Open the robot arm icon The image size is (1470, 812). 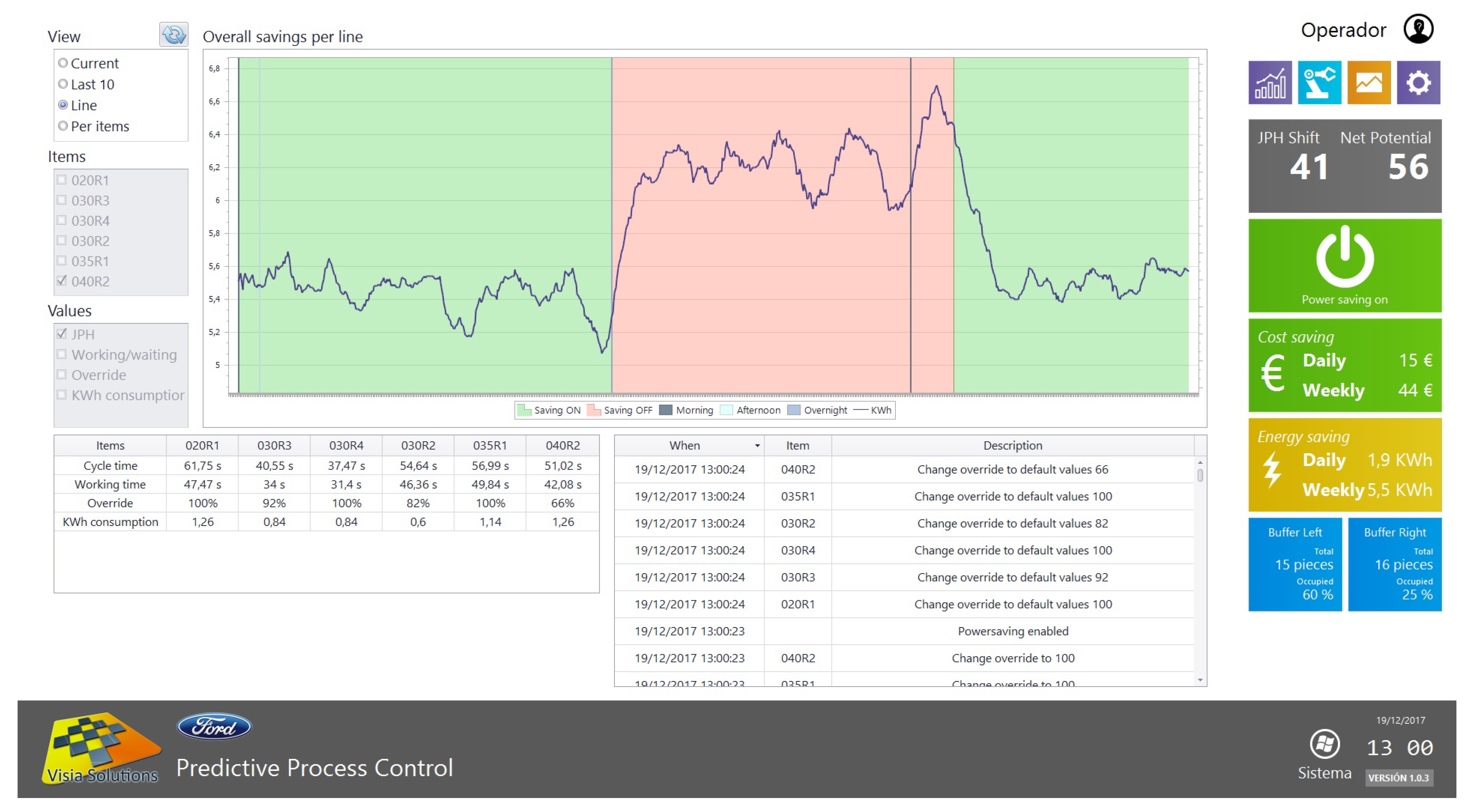[1319, 83]
